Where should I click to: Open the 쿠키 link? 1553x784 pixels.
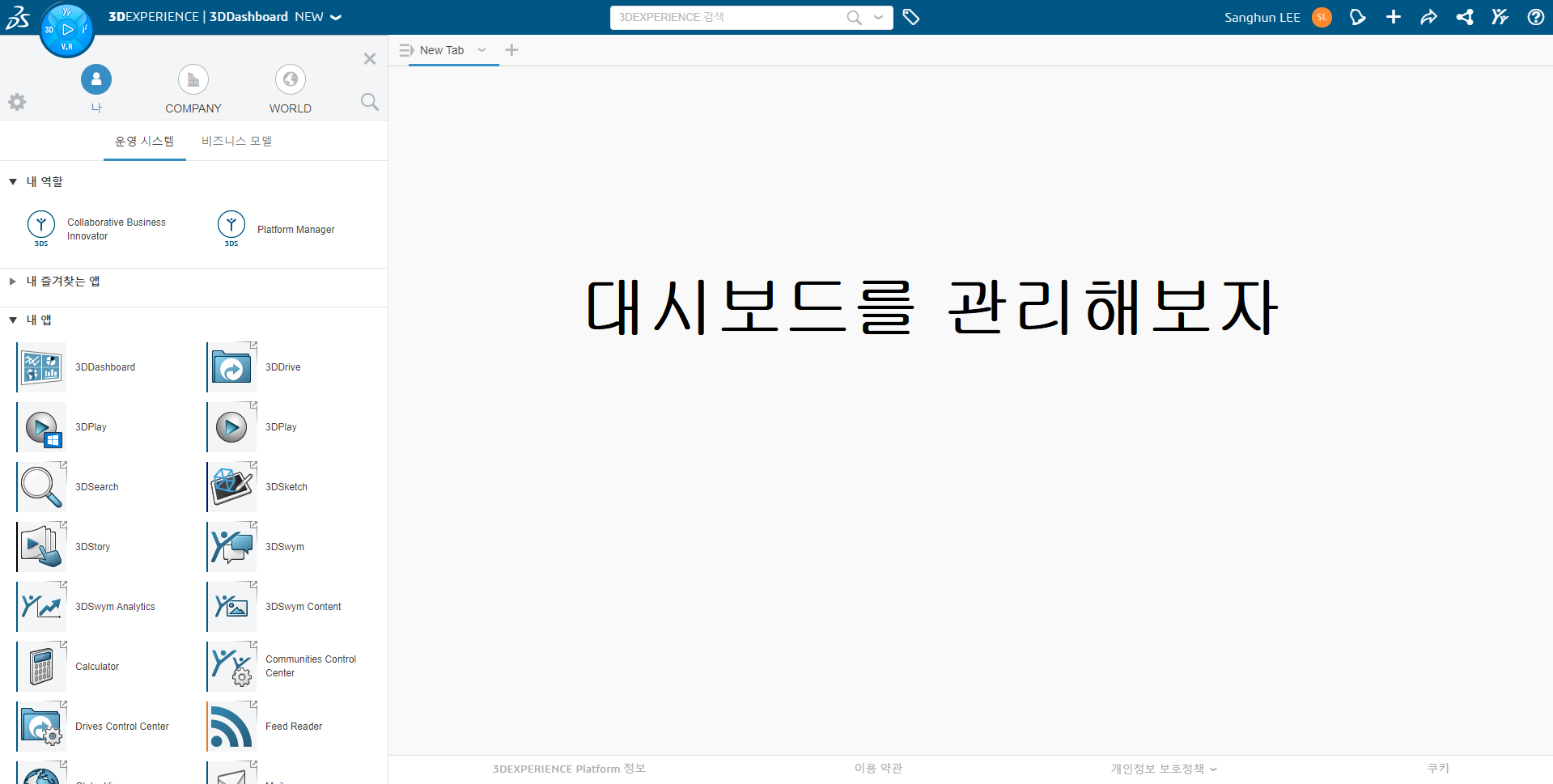pyautogui.click(x=1438, y=769)
